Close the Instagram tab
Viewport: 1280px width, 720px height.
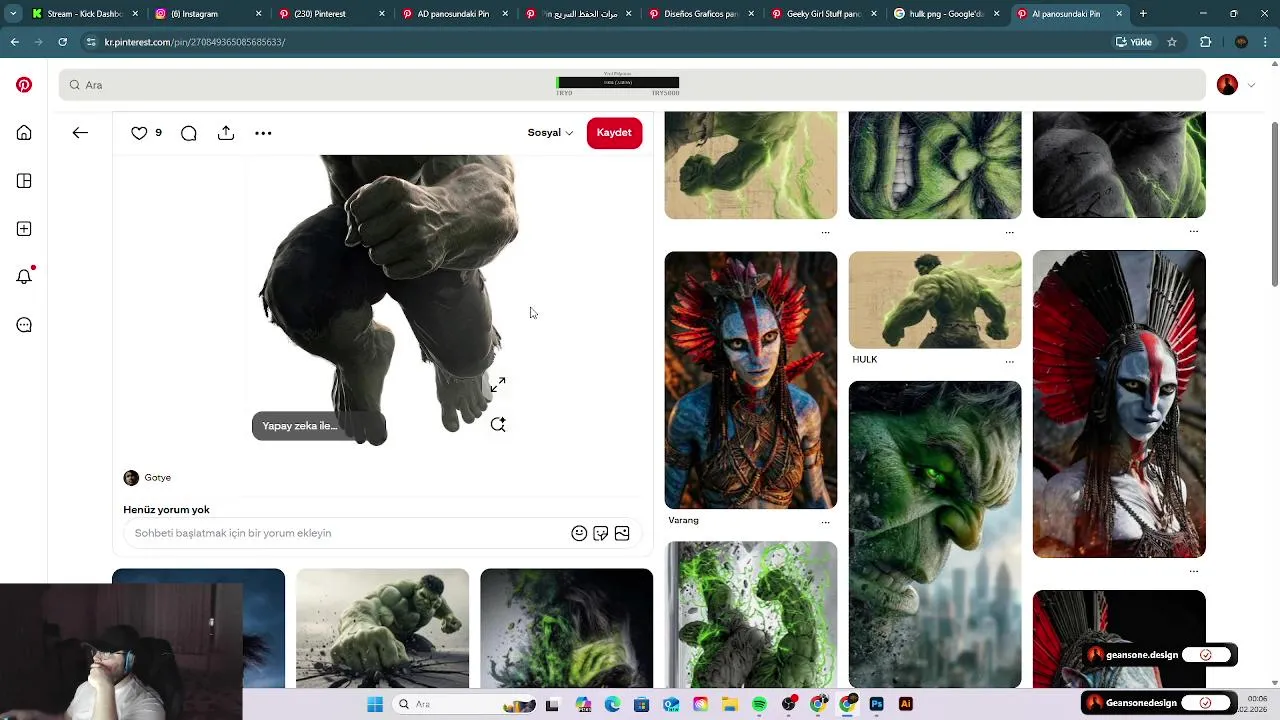pos(259,14)
